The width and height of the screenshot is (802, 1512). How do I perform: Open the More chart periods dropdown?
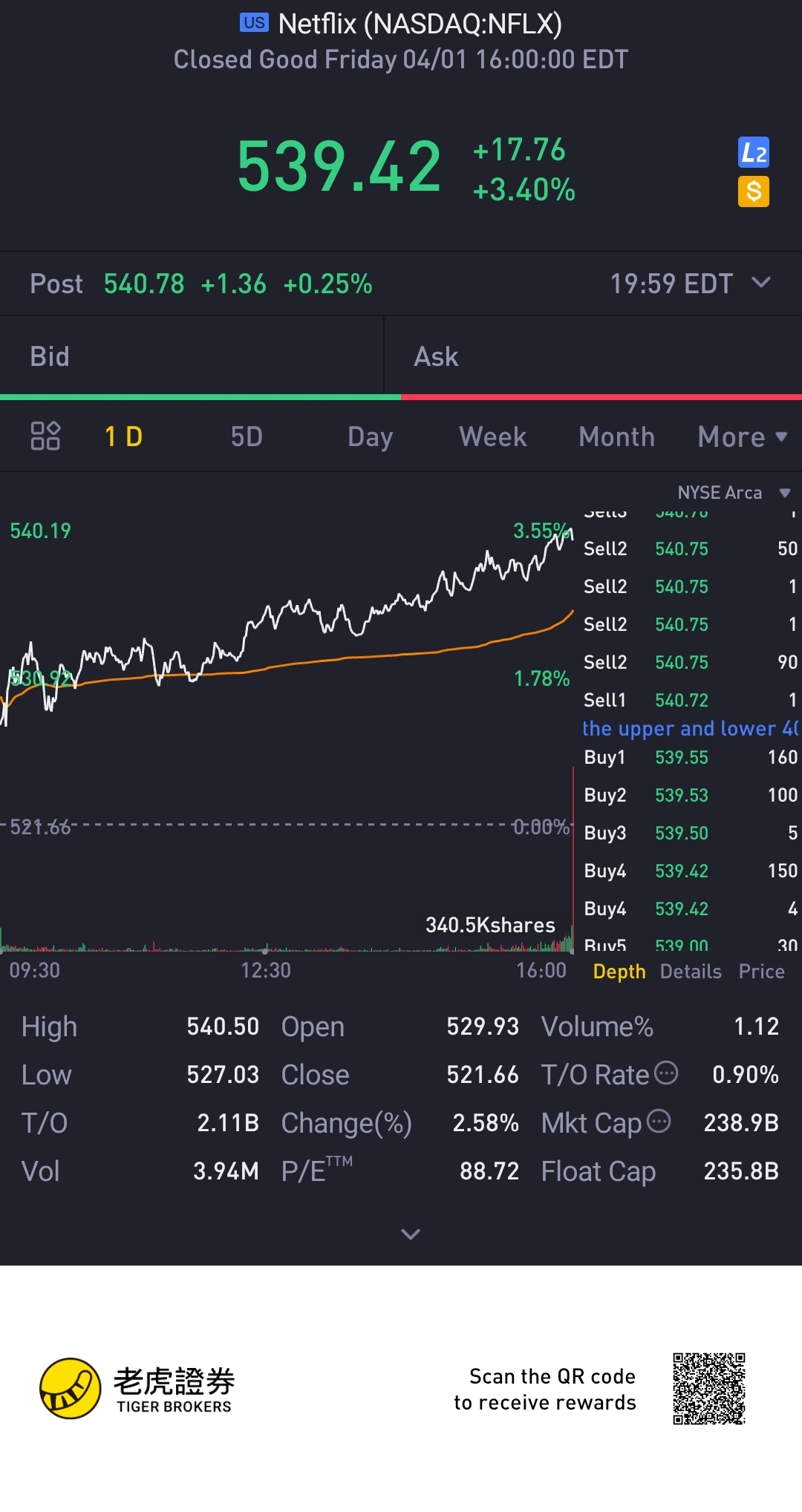(x=742, y=437)
